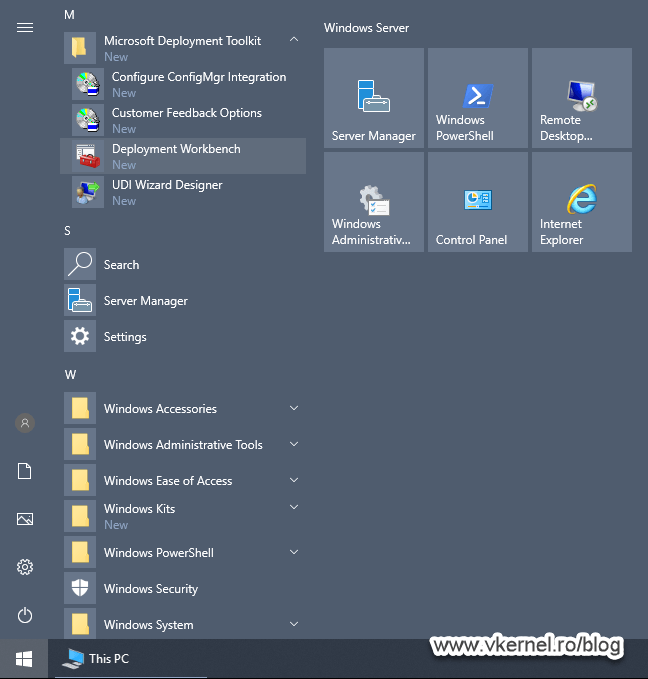
Task: Open the user account icon in sidebar
Action: pyautogui.click(x=25, y=423)
